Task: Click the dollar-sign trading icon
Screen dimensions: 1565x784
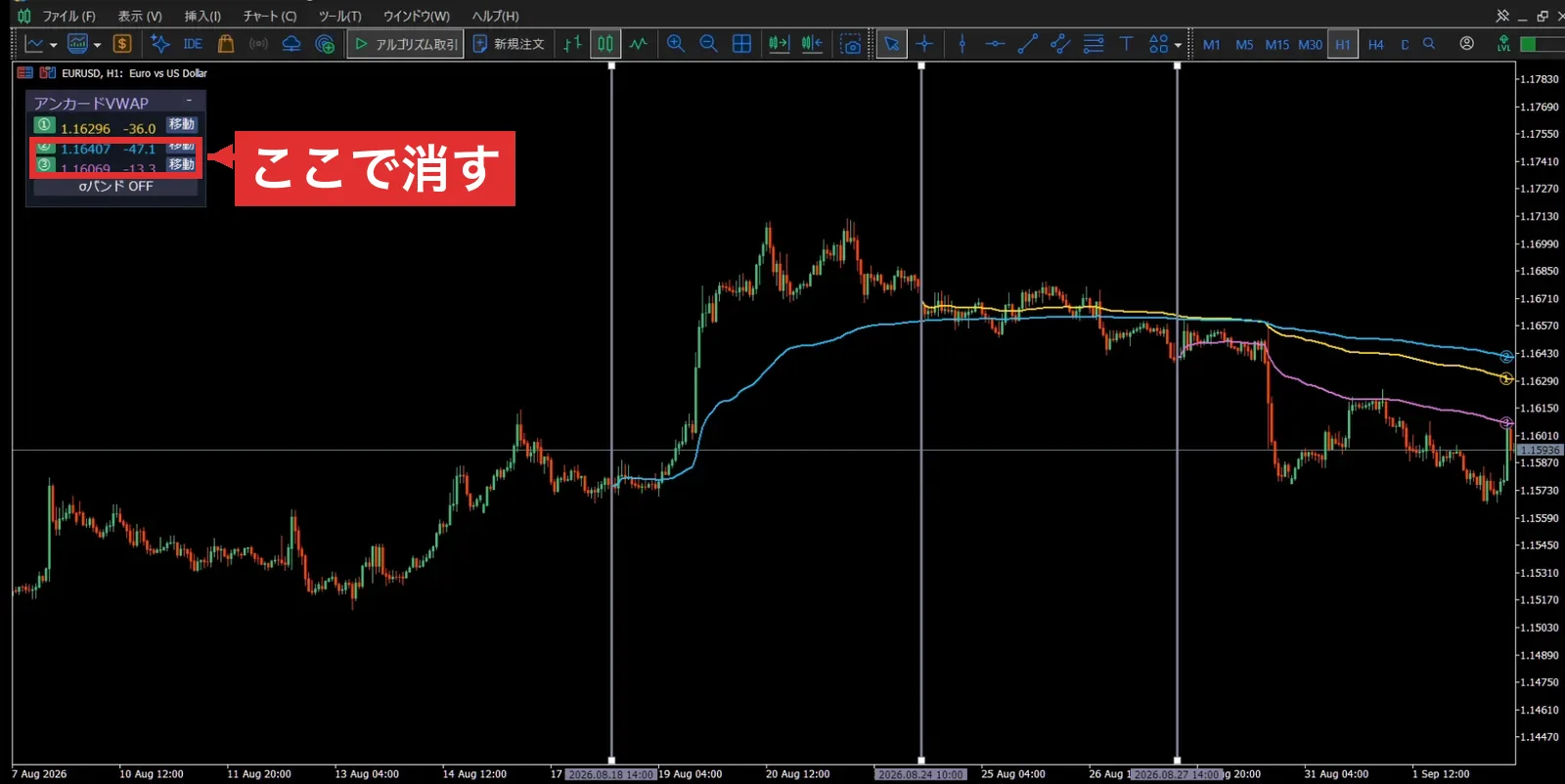Action: (x=122, y=44)
